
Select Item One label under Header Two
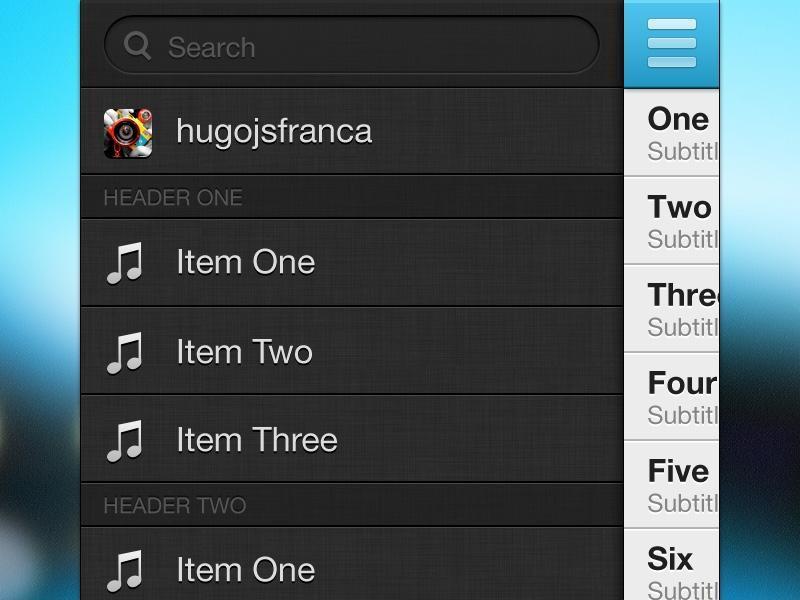246,570
